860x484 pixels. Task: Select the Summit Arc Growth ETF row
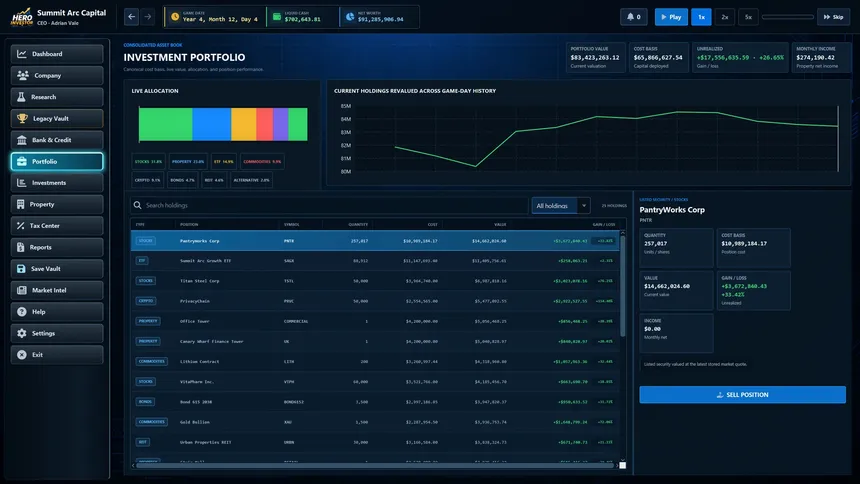click(375, 261)
